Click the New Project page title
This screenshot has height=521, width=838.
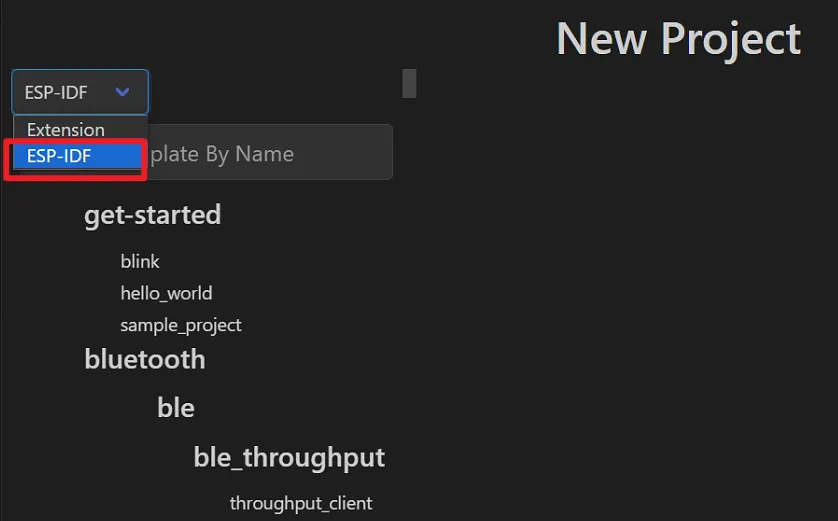[x=678, y=40]
